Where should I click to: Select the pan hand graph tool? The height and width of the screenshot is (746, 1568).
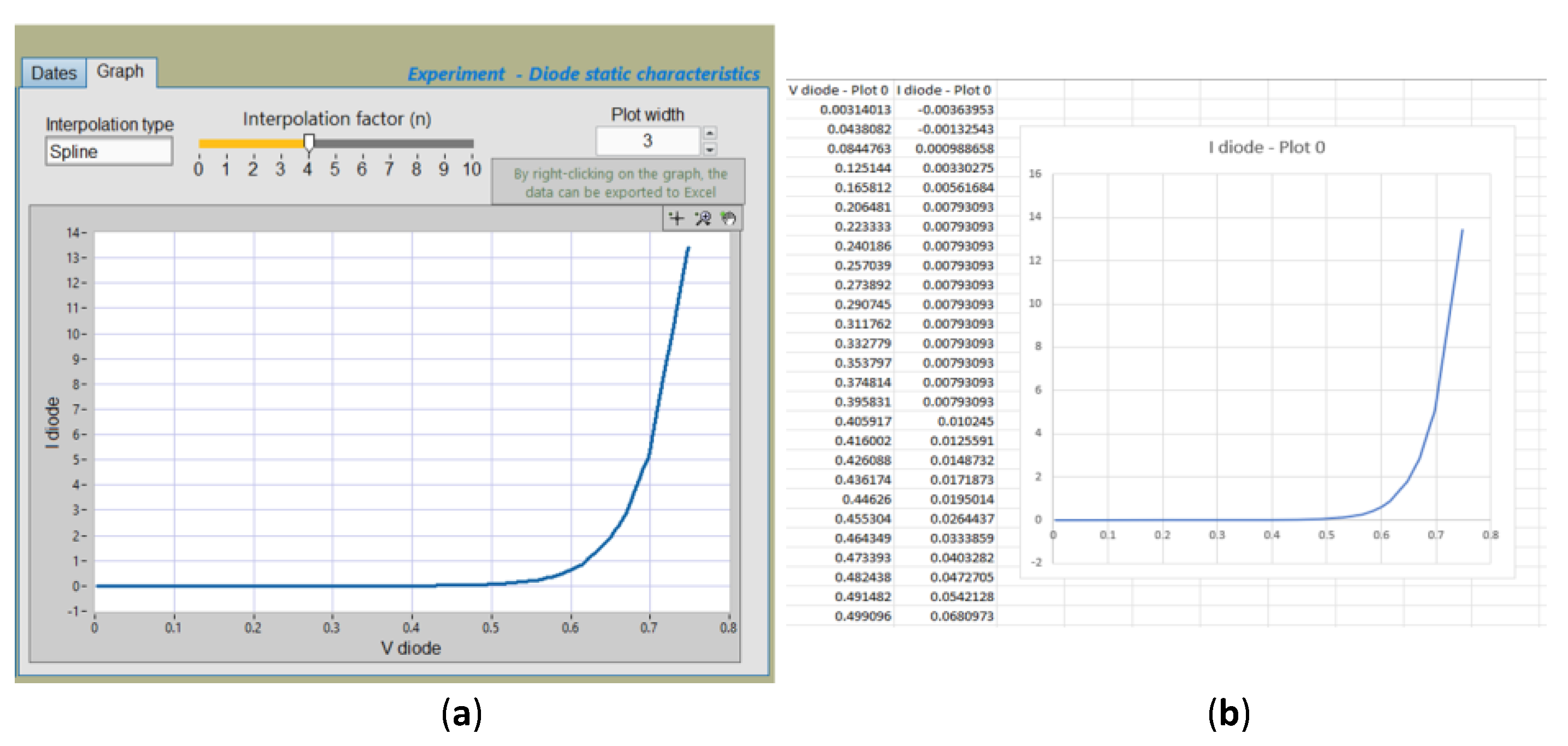pos(728,218)
